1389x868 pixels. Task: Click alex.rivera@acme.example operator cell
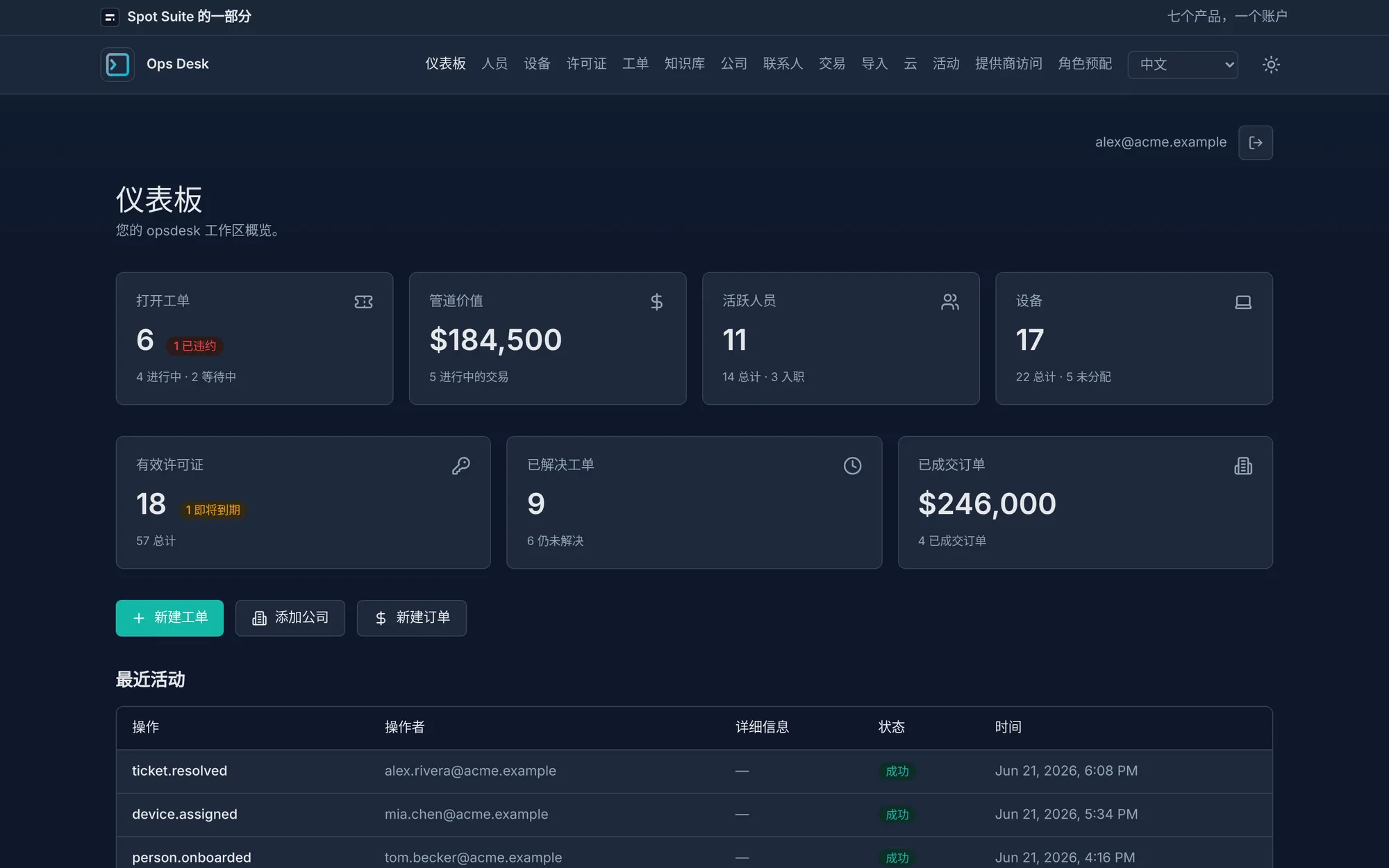(470, 771)
